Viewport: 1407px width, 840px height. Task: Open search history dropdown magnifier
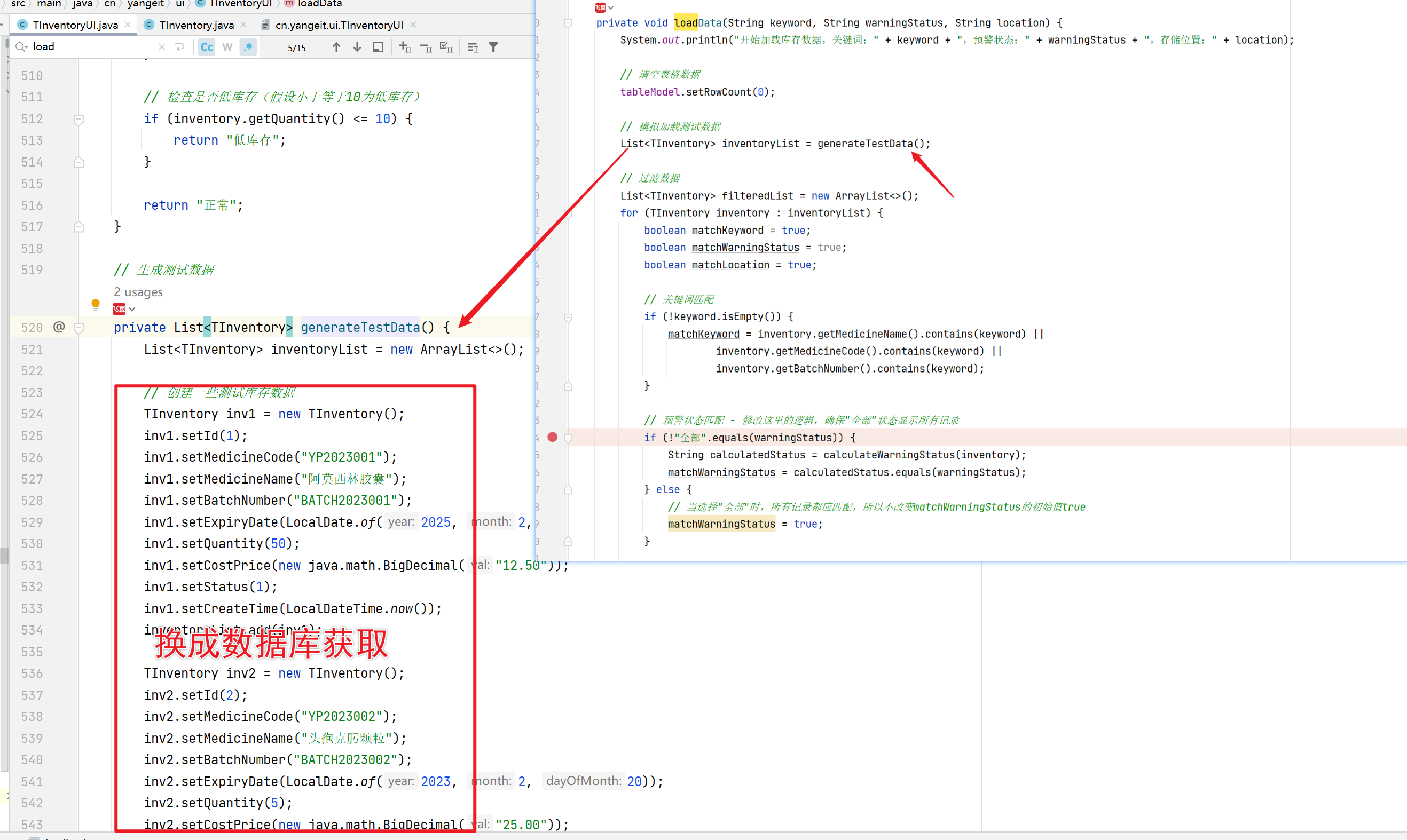21,47
